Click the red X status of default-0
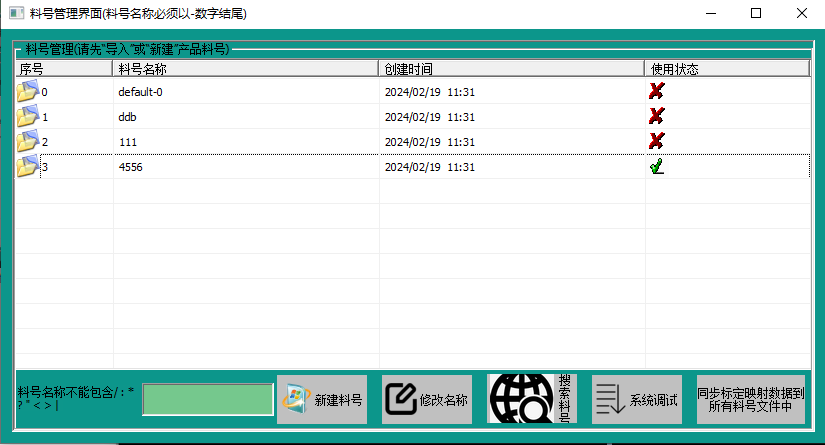The width and height of the screenshot is (825, 445). pos(656,92)
